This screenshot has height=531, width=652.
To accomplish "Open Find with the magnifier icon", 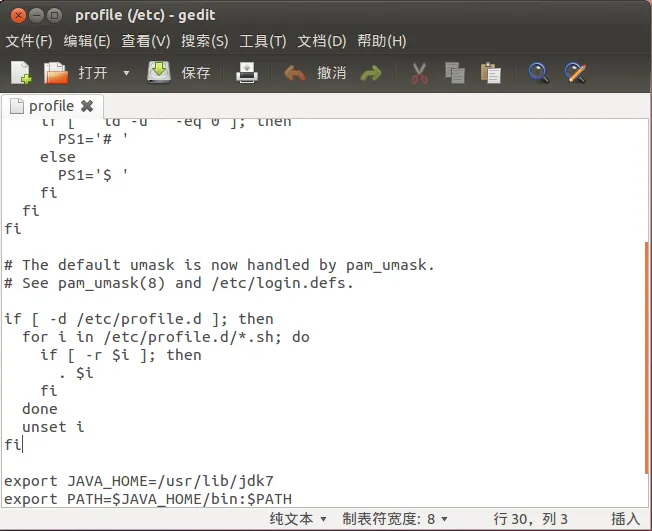I will tap(538, 73).
